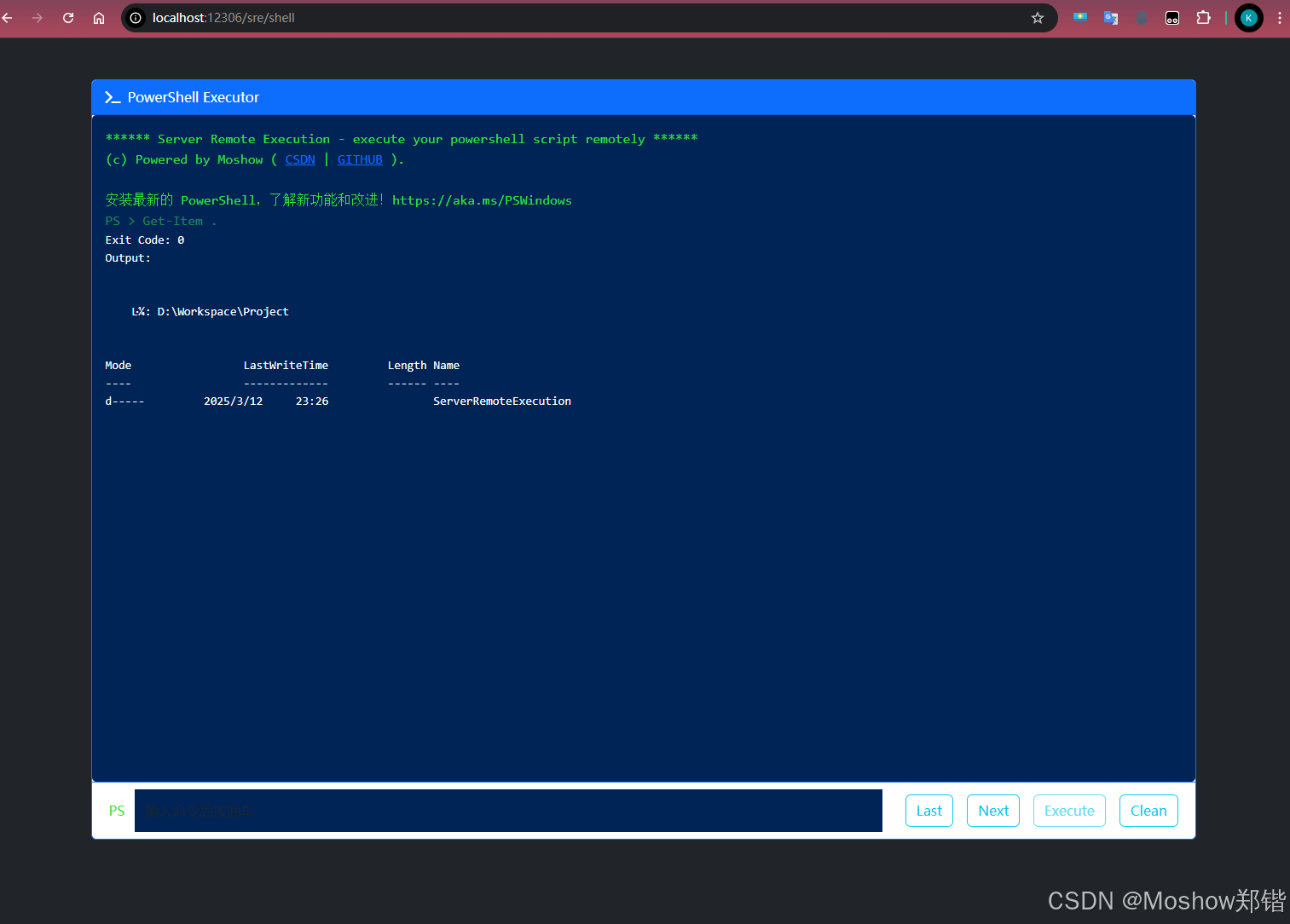
Task: Click the 'PS > Get-Item .' command line
Action: (161, 221)
